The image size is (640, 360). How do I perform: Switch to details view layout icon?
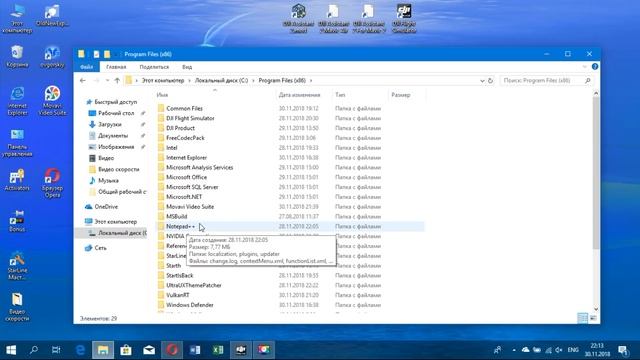[582, 318]
